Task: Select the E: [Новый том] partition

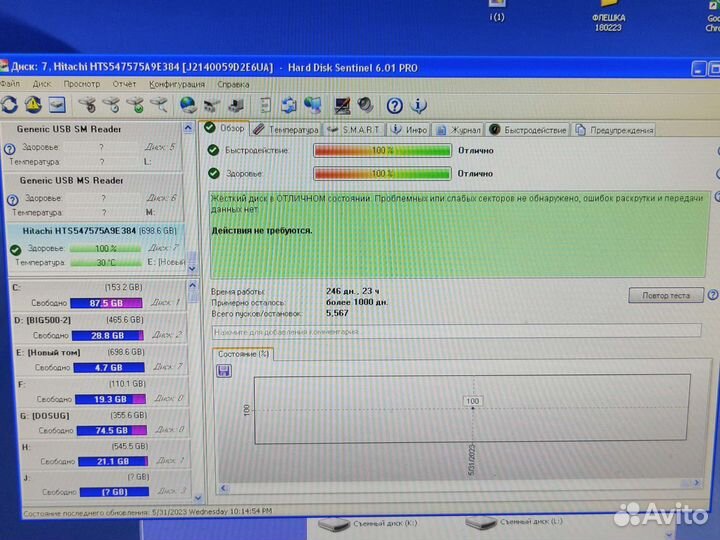Action: pyautogui.click(x=101, y=360)
